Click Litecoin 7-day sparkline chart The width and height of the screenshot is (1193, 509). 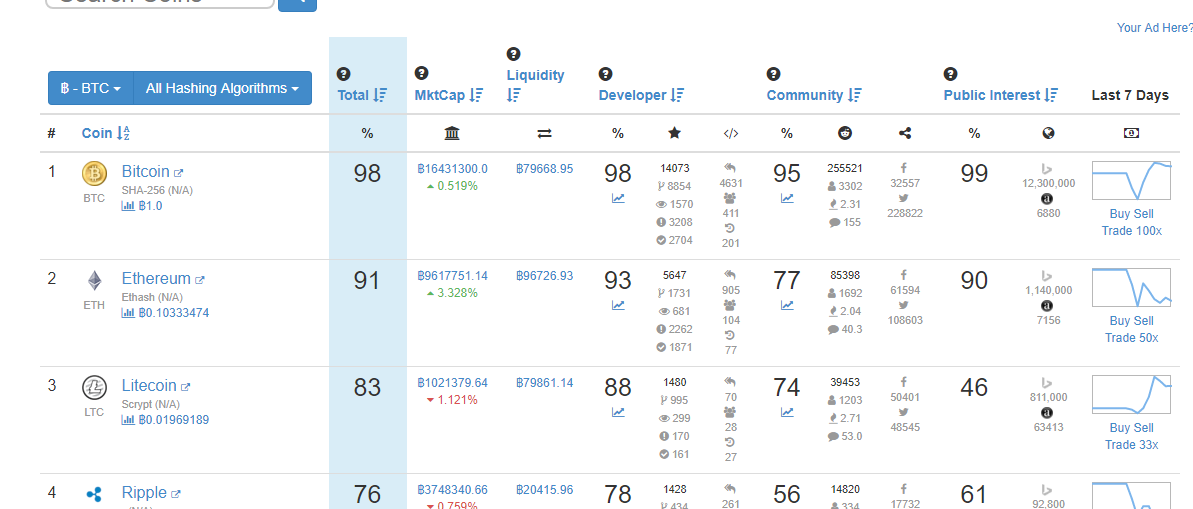click(x=1131, y=394)
